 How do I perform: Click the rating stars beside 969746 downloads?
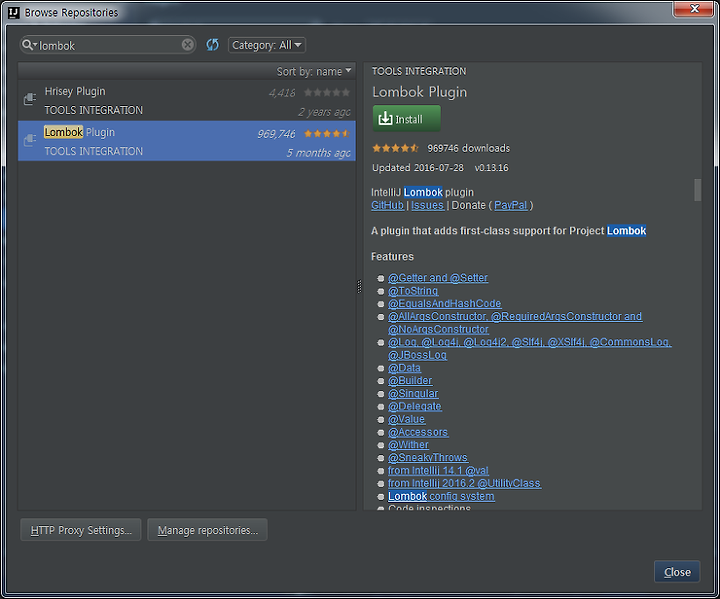[x=395, y=148]
